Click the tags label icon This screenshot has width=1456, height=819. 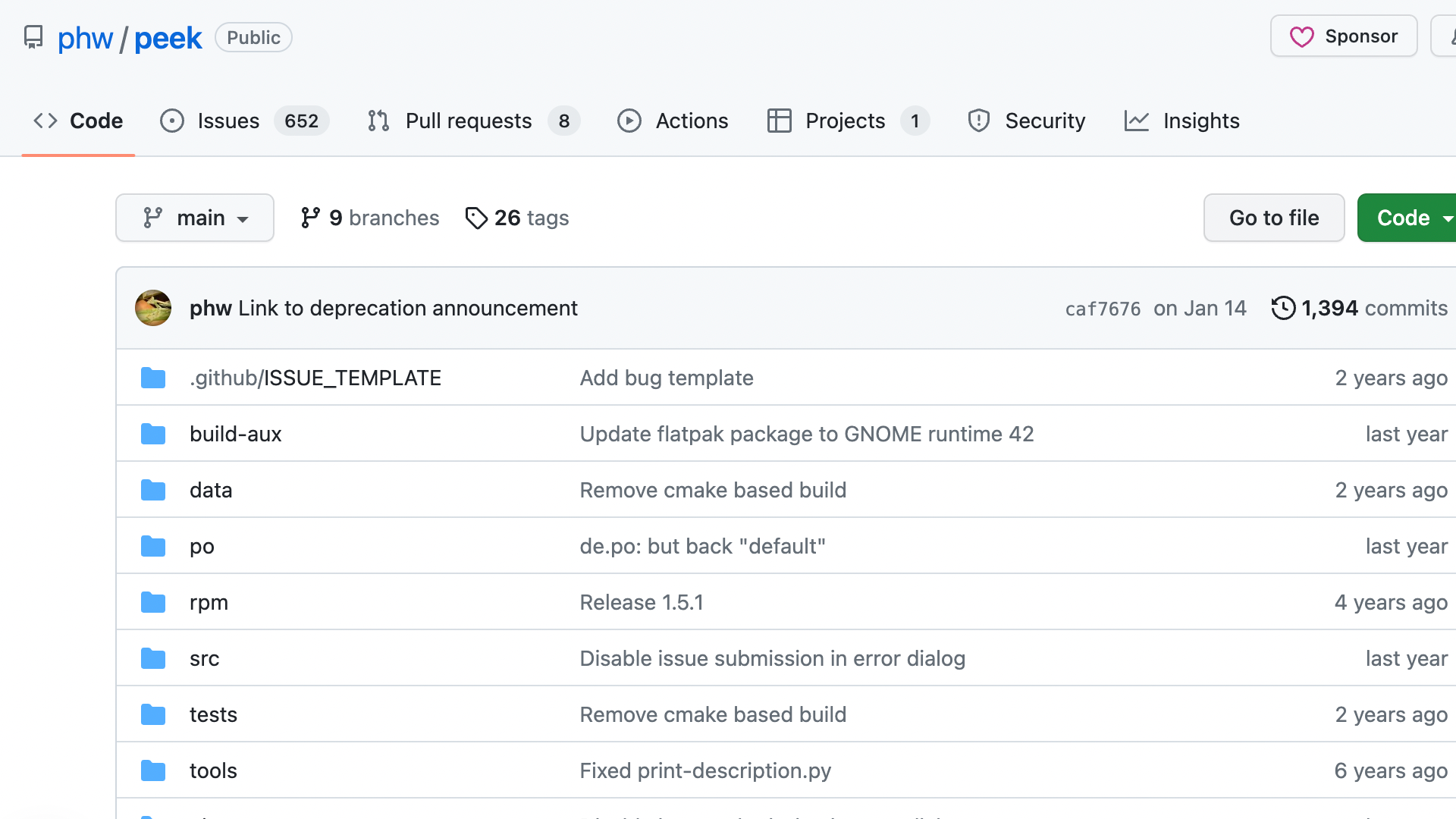476,218
